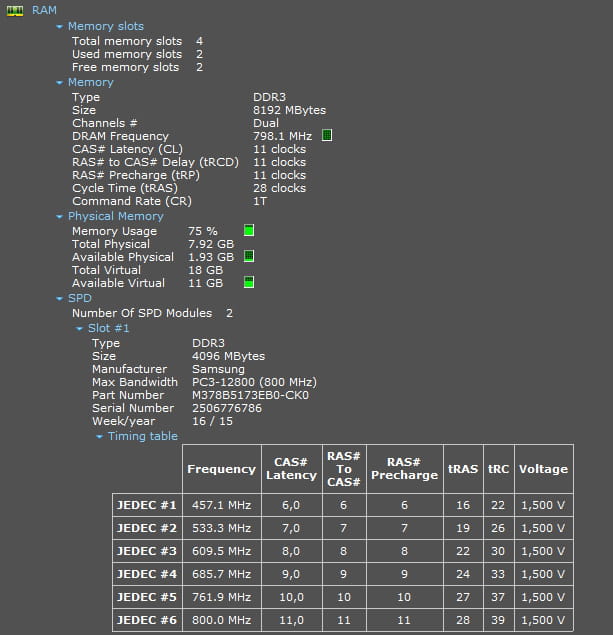
Task: Click the Available Physical graph icon
Action: tap(249, 256)
